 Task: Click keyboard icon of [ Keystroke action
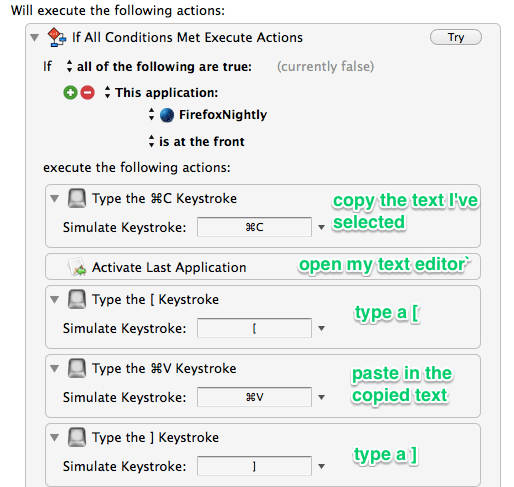point(77,299)
